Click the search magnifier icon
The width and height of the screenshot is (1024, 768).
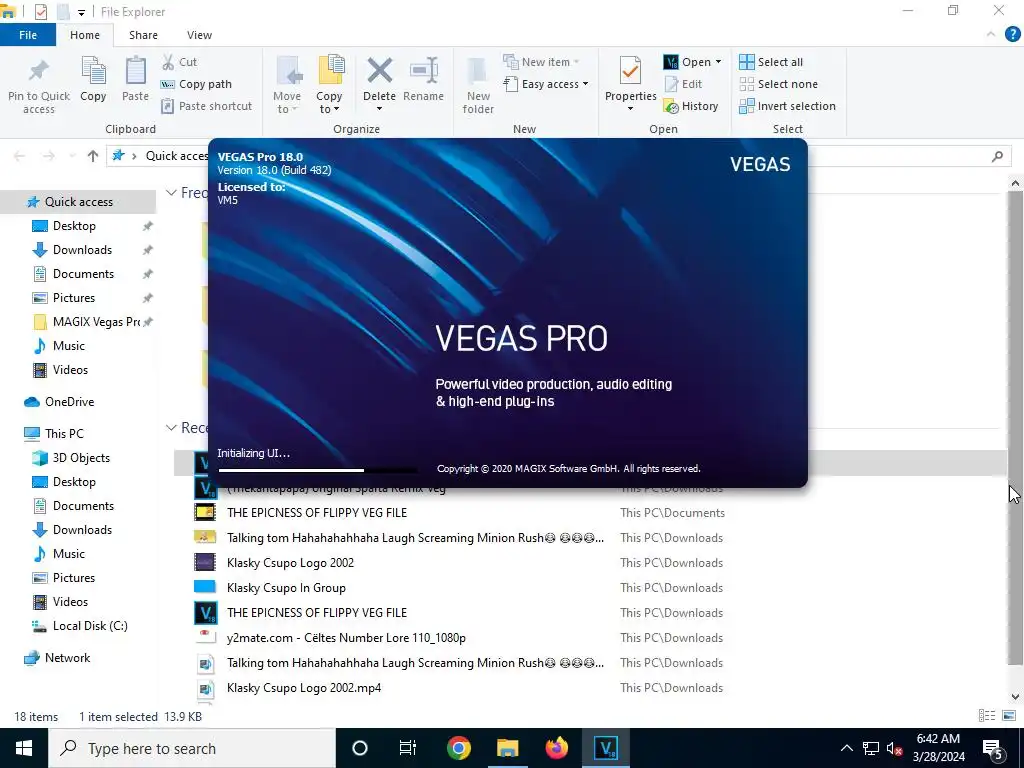[x=997, y=156]
